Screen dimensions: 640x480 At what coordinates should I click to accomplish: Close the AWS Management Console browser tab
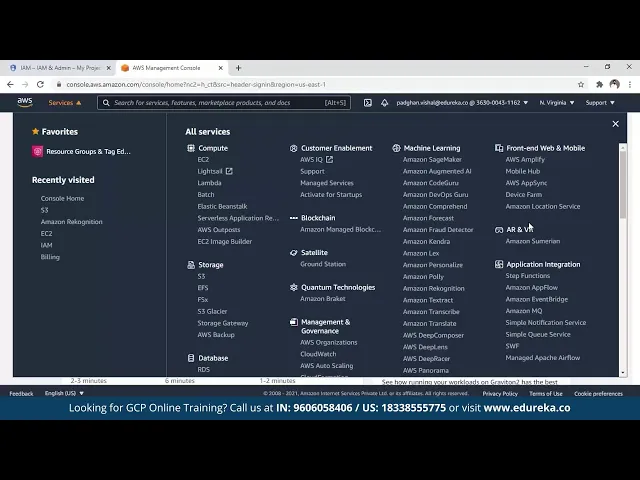[x=221, y=68]
